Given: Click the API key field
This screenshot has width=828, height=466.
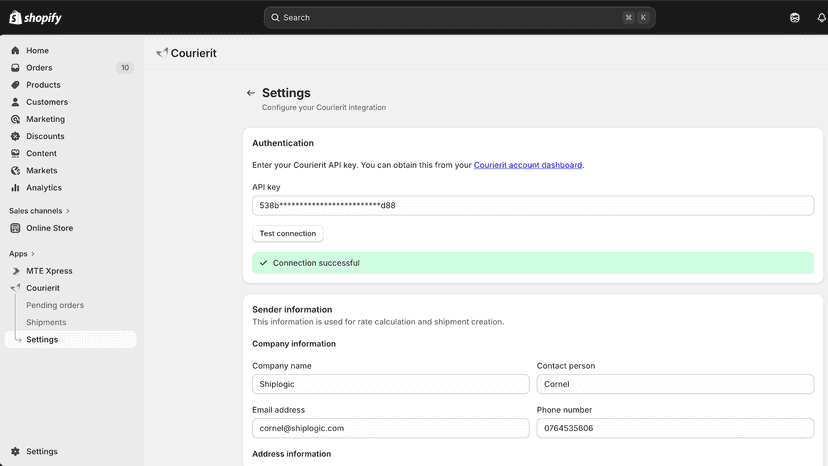Looking at the screenshot, I should (x=533, y=206).
